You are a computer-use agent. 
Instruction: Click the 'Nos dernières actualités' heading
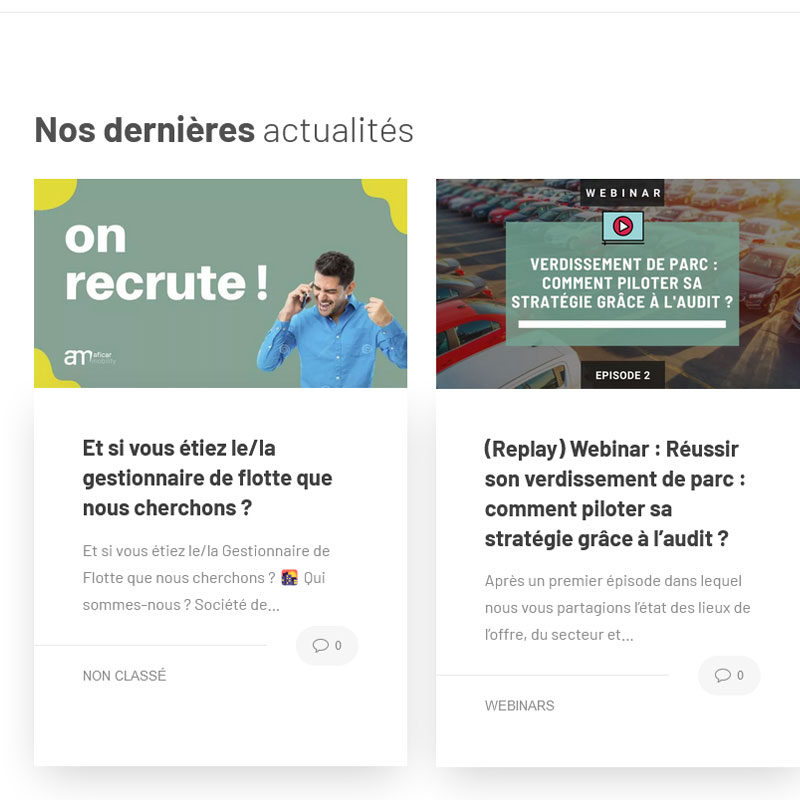pos(224,130)
